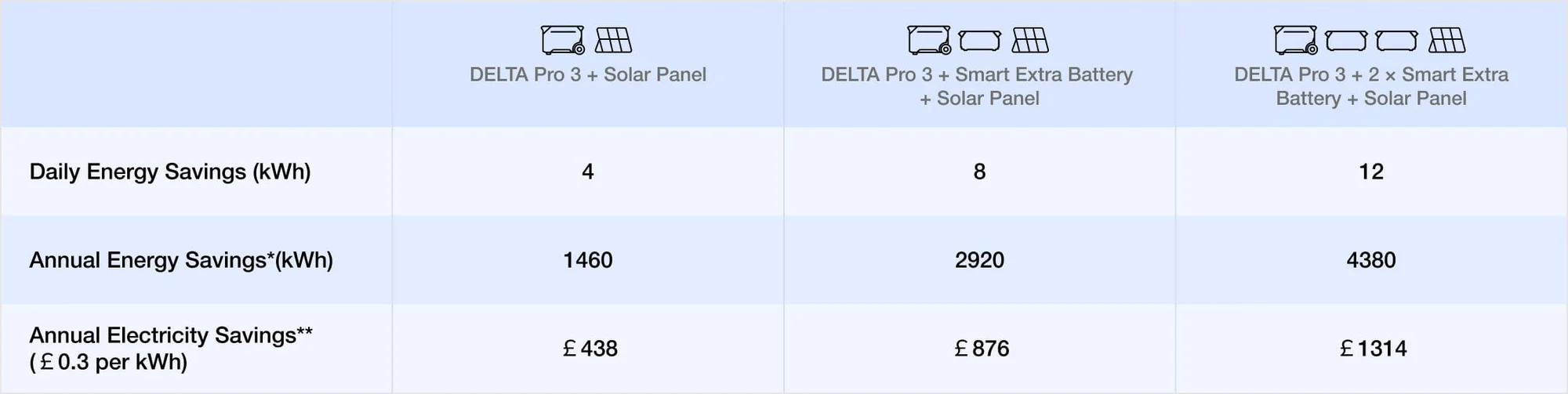The height and width of the screenshot is (394, 1568).
Task: Click the power station icon above DELTA Pro 3 + Solar Panel
Action: [562, 40]
